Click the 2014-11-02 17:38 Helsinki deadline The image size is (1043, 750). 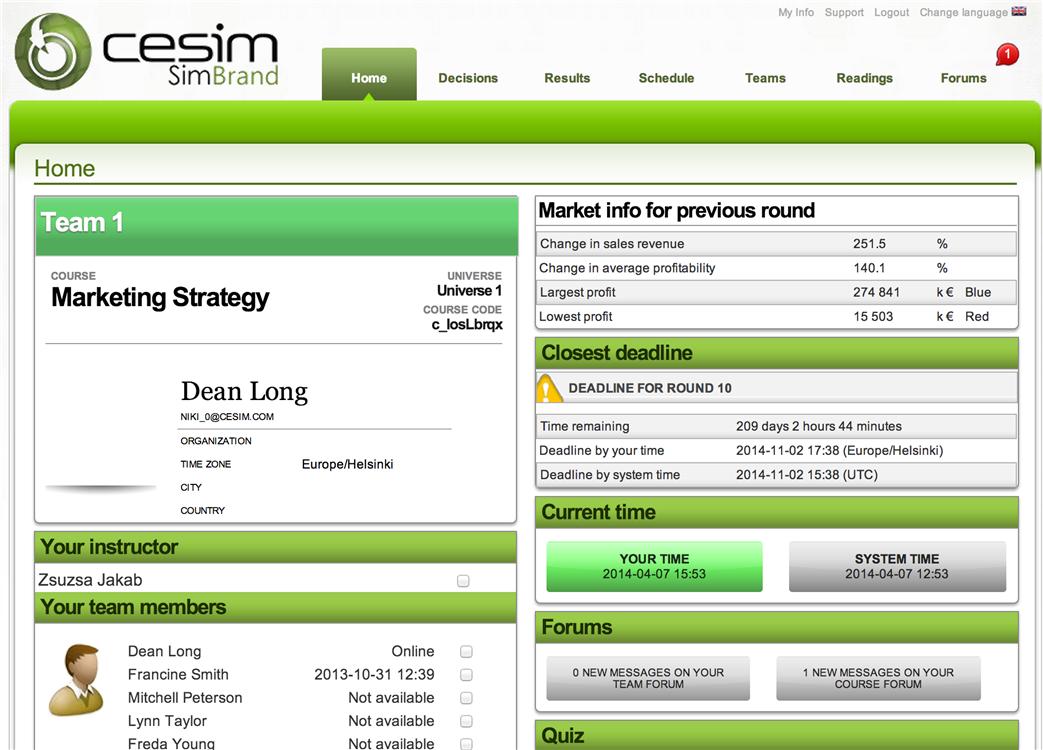click(x=839, y=451)
